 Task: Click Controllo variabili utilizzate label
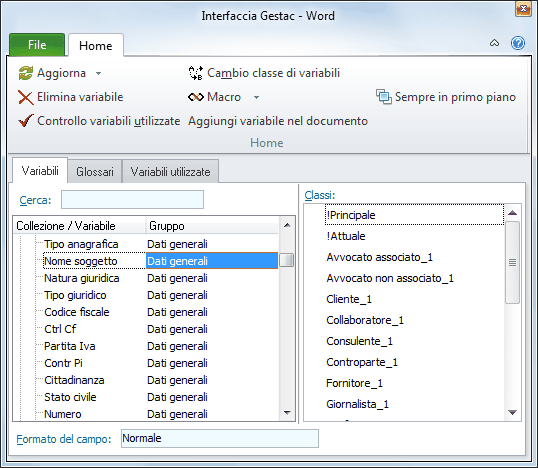tap(108, 121)
